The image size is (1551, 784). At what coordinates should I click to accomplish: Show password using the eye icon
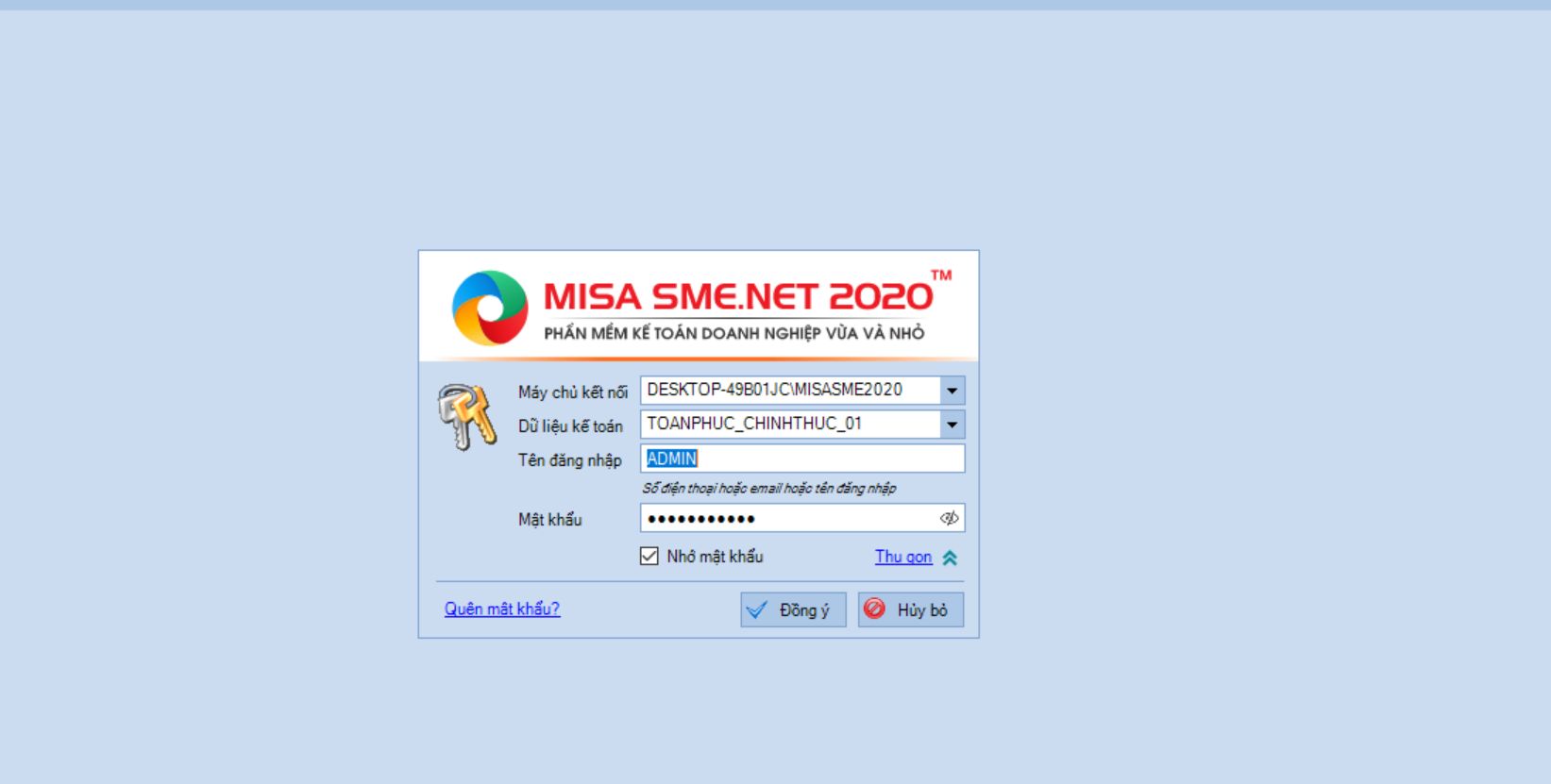949,518
